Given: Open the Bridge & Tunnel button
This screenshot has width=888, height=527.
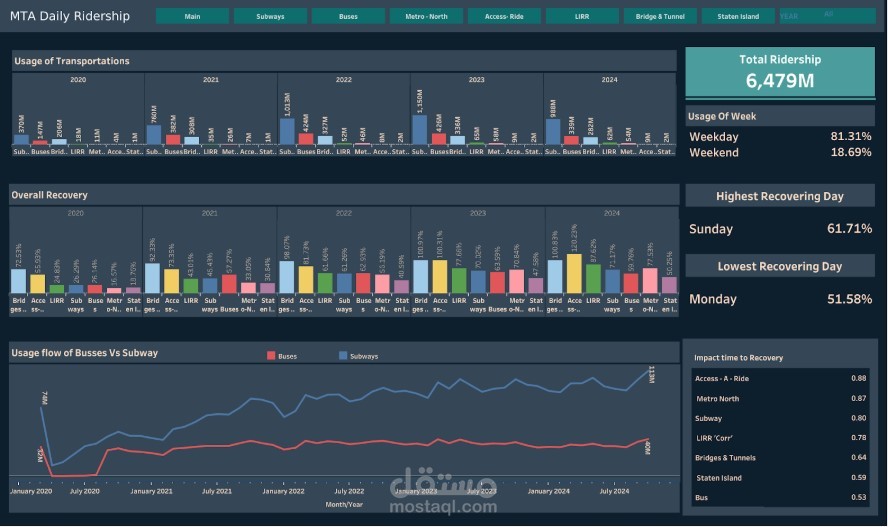Looking at the screenshot, I should (660, 16).
